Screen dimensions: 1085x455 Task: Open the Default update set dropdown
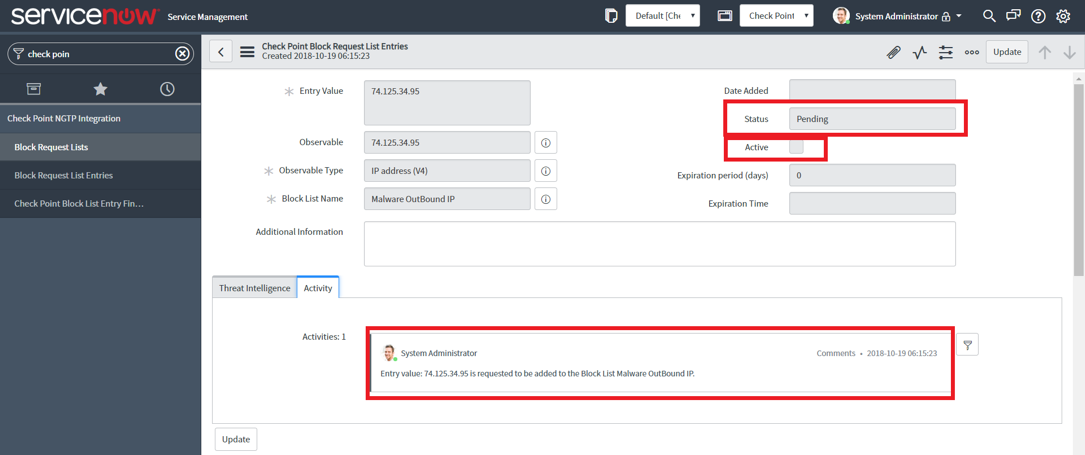(663, 16)
